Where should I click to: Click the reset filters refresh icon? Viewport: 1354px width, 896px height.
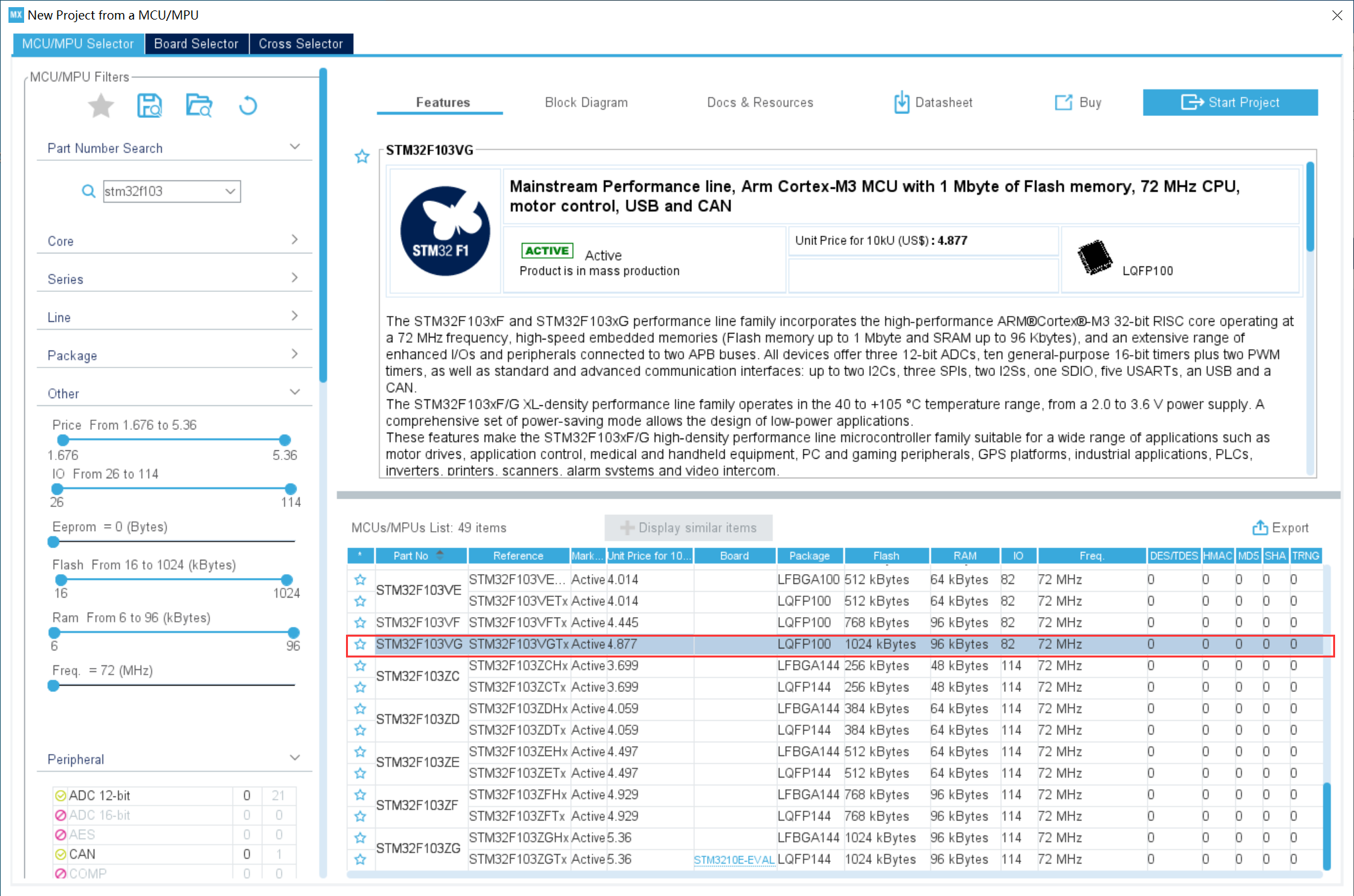click(248, 106)
